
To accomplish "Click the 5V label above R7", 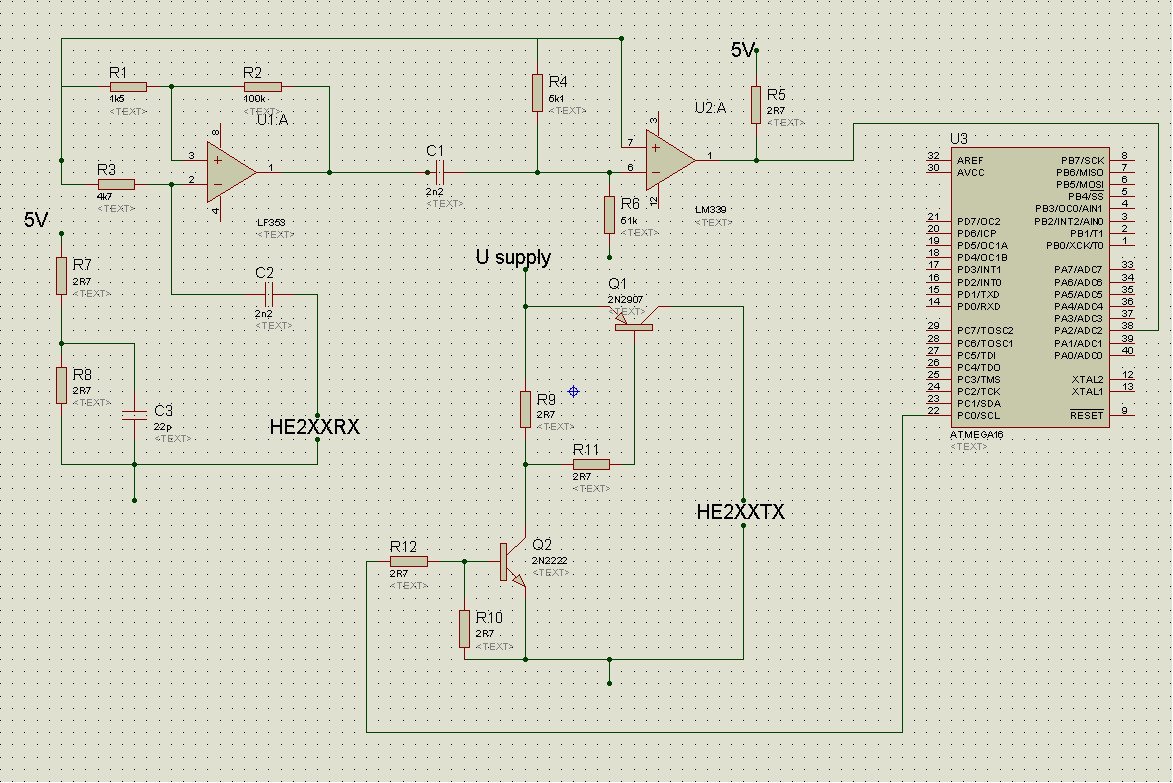I will click(36, 220).
